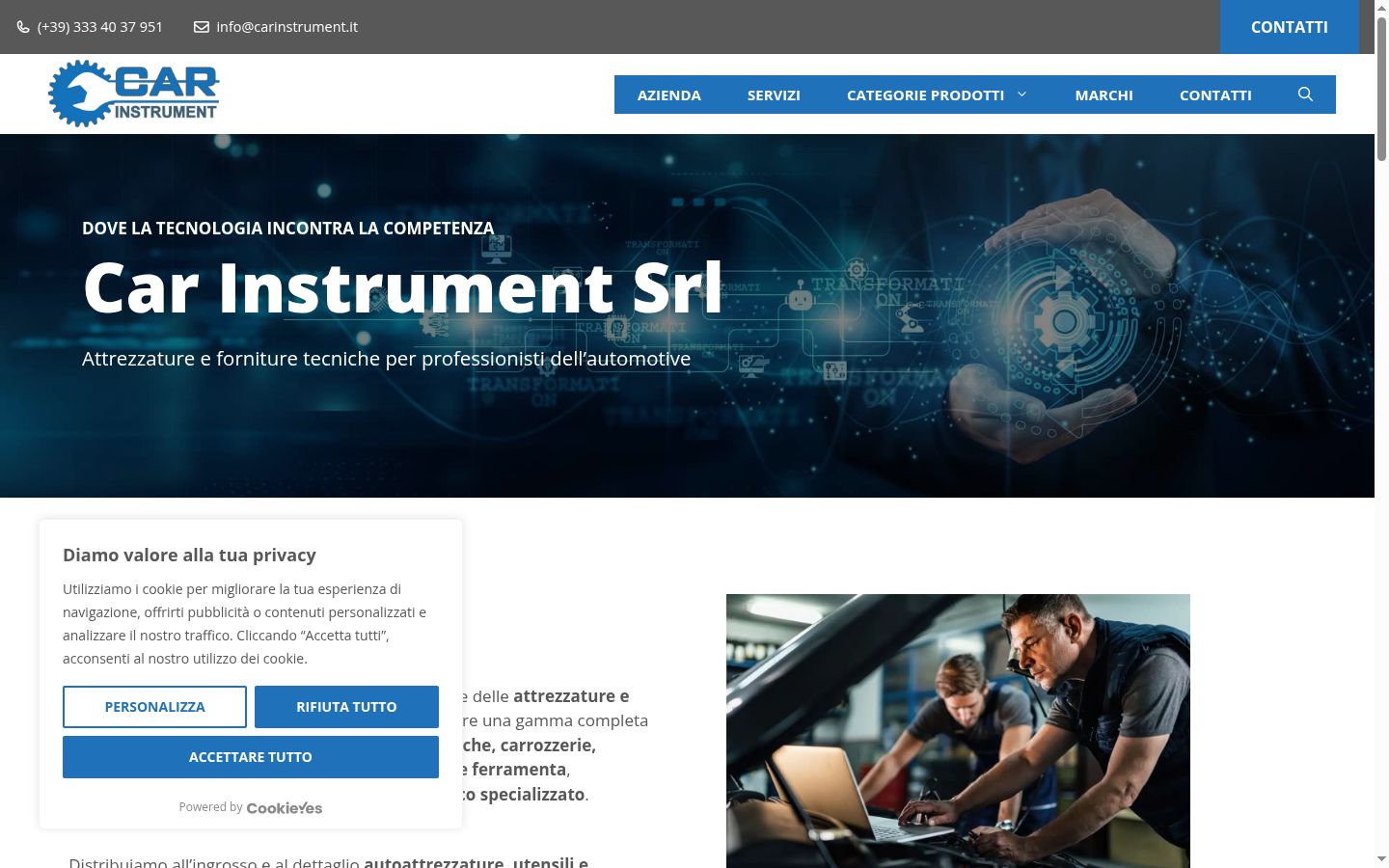Click the Car Instrument gear logo

click(134, 94)
